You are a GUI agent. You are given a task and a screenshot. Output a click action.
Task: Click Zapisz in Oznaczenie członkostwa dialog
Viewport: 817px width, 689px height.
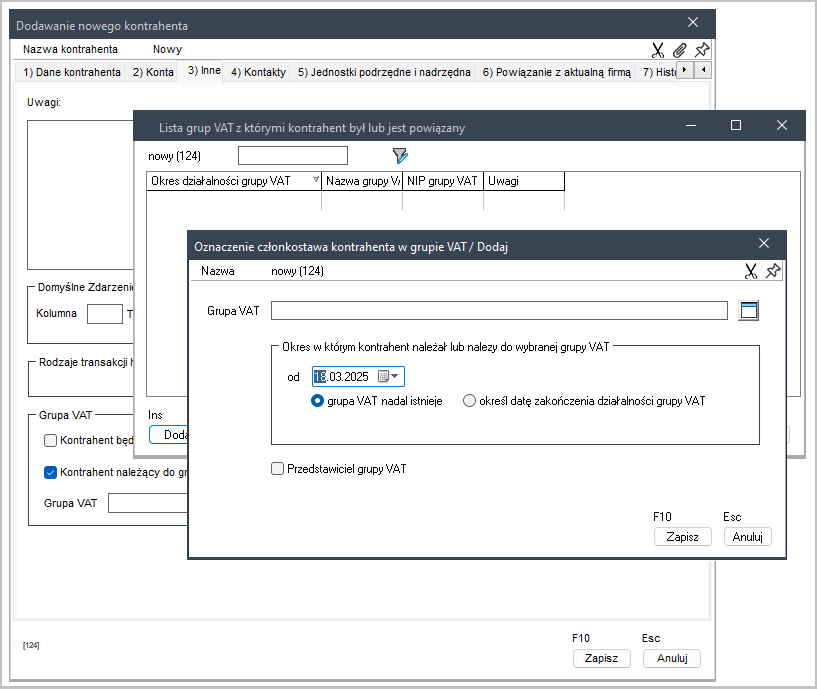682,537
